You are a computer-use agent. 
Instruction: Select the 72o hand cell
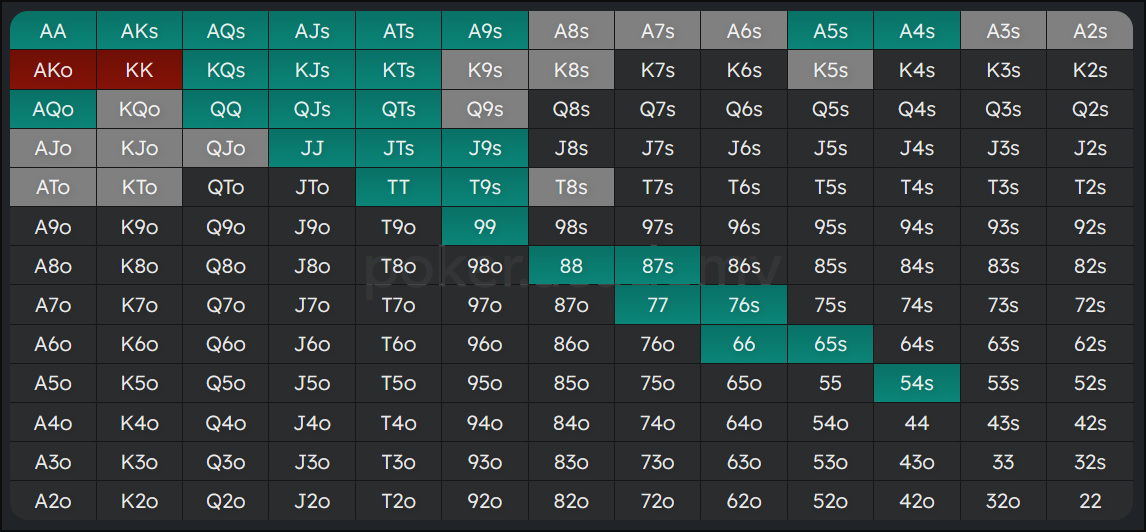click(x=657, y=501)
